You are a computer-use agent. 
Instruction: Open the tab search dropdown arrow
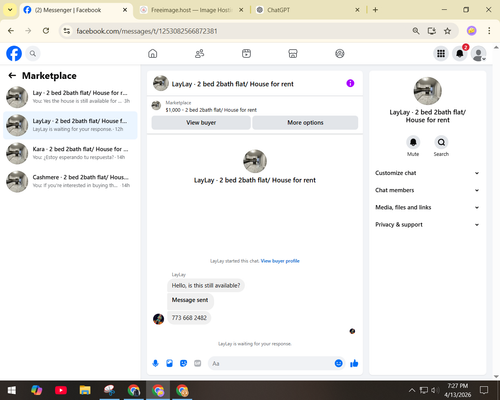10,10
